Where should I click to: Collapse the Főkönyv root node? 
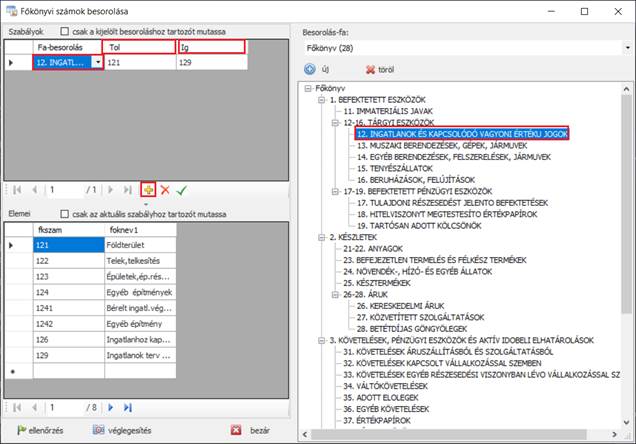pos(308,88)
